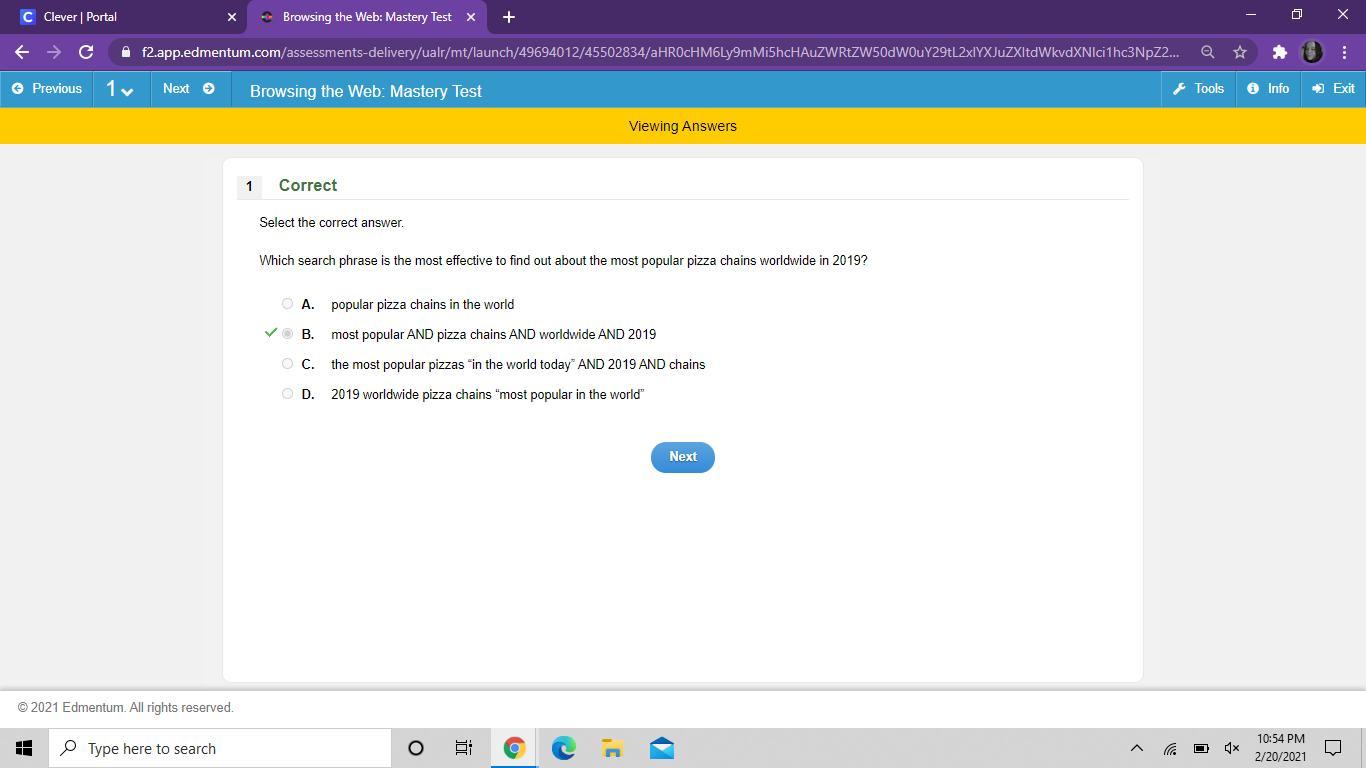This screenshot has width=1366, height=768.
Task: Open the zoom magnifier in address bar
Action: (x=1208, y=52)
